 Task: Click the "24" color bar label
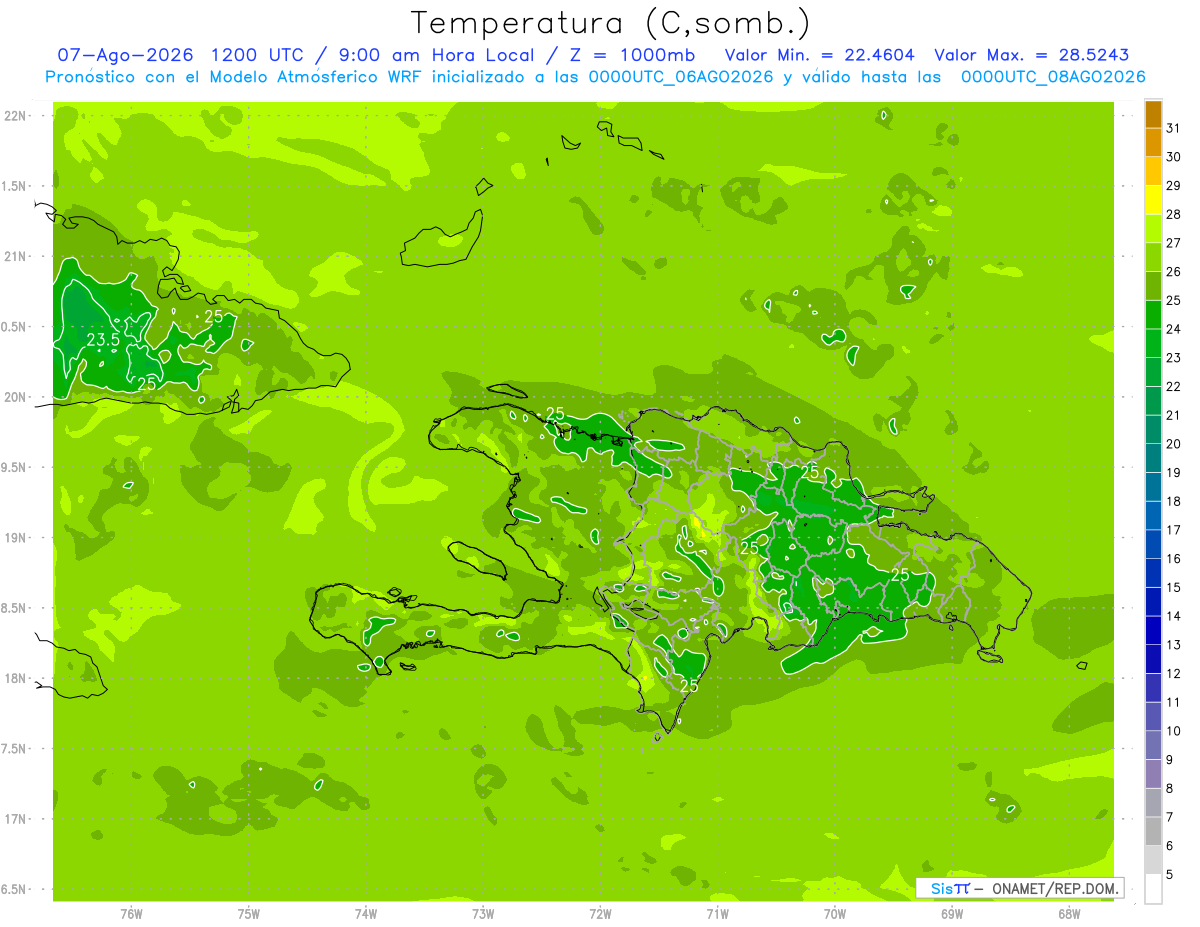coord(1174,329)
